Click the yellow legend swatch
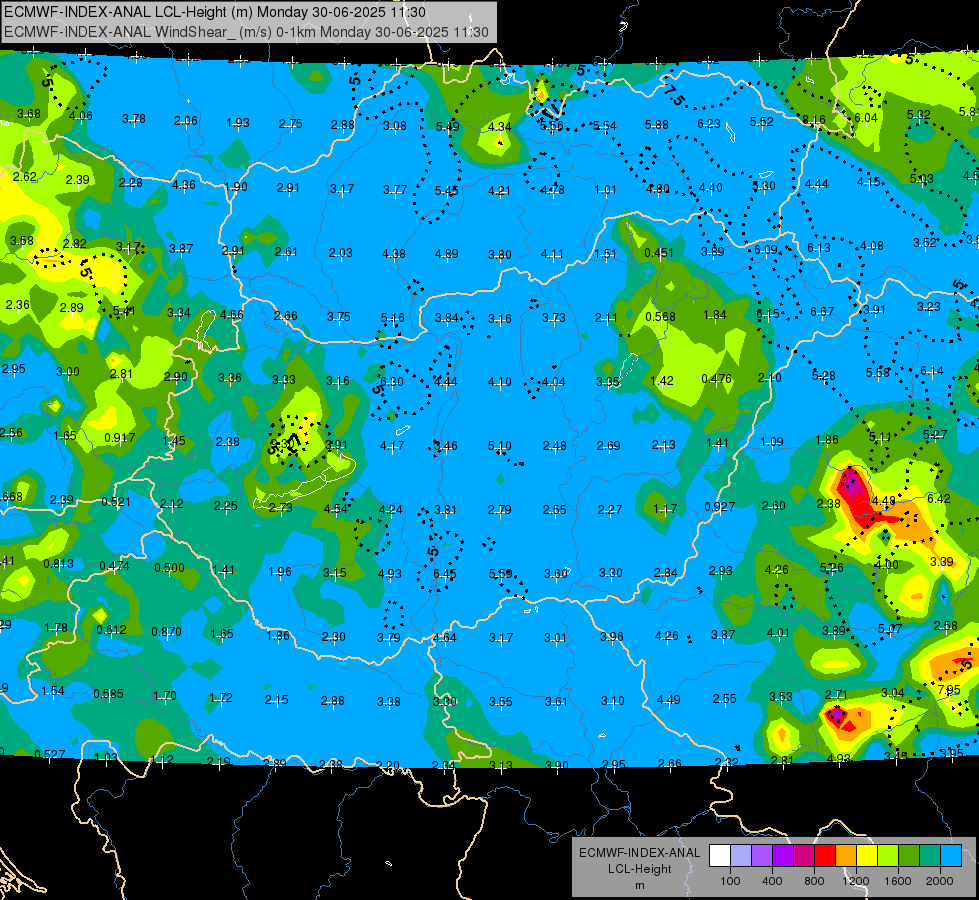Image resolution: width=979 pixels, height=900 pixels. coord(867,855)
